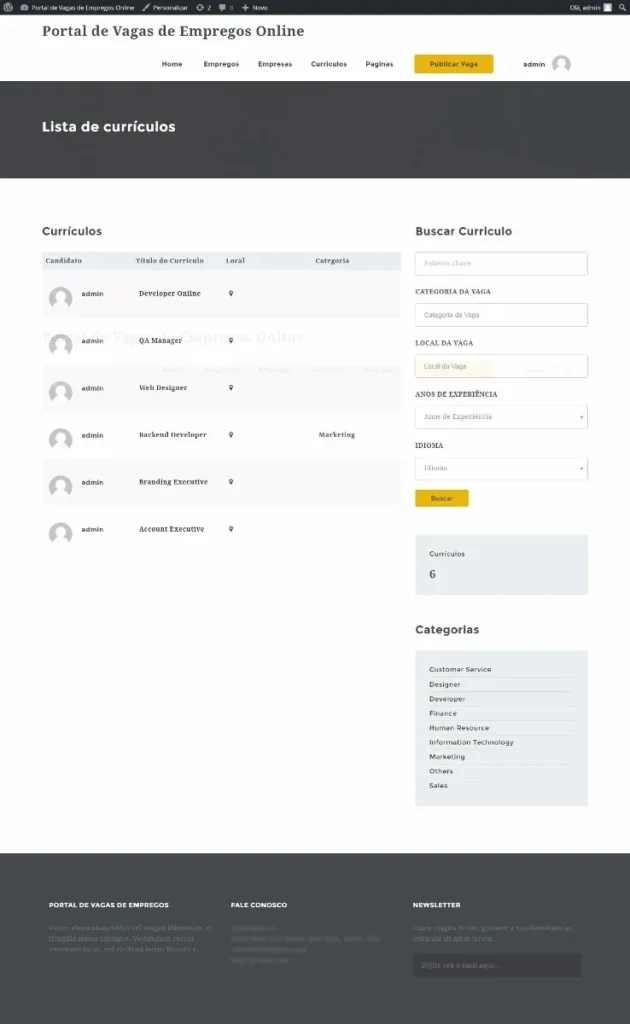Open the Anos de Experiência dropdown
Image resolution: width=630 pixels, height=1024 pixels.
pos(501,417)
